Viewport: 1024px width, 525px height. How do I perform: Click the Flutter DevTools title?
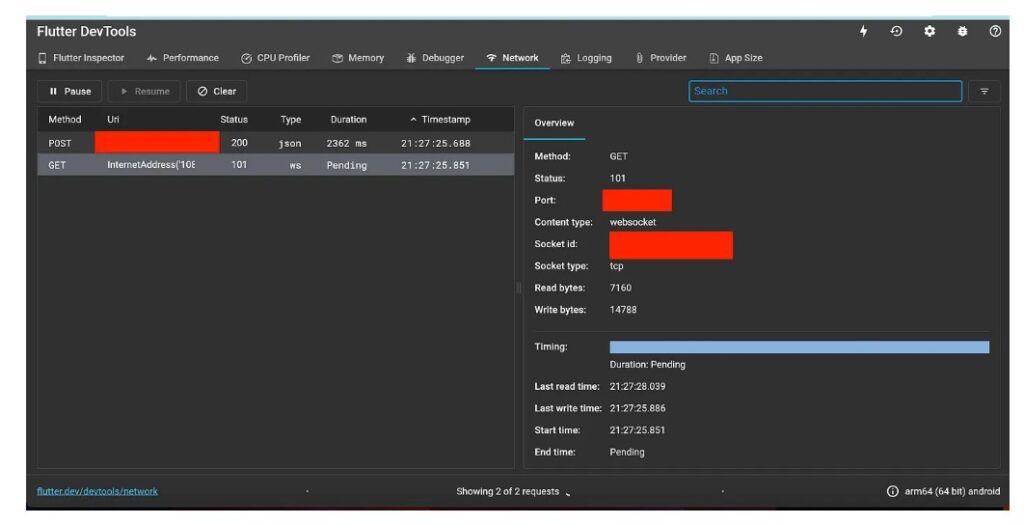click(86, 31)
